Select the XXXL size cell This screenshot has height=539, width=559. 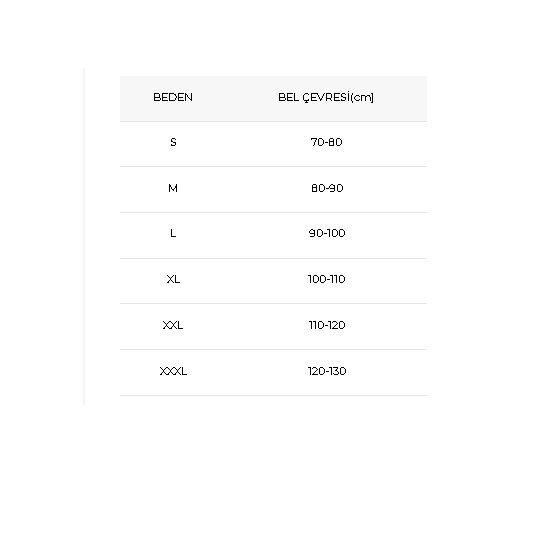point(173,371)
